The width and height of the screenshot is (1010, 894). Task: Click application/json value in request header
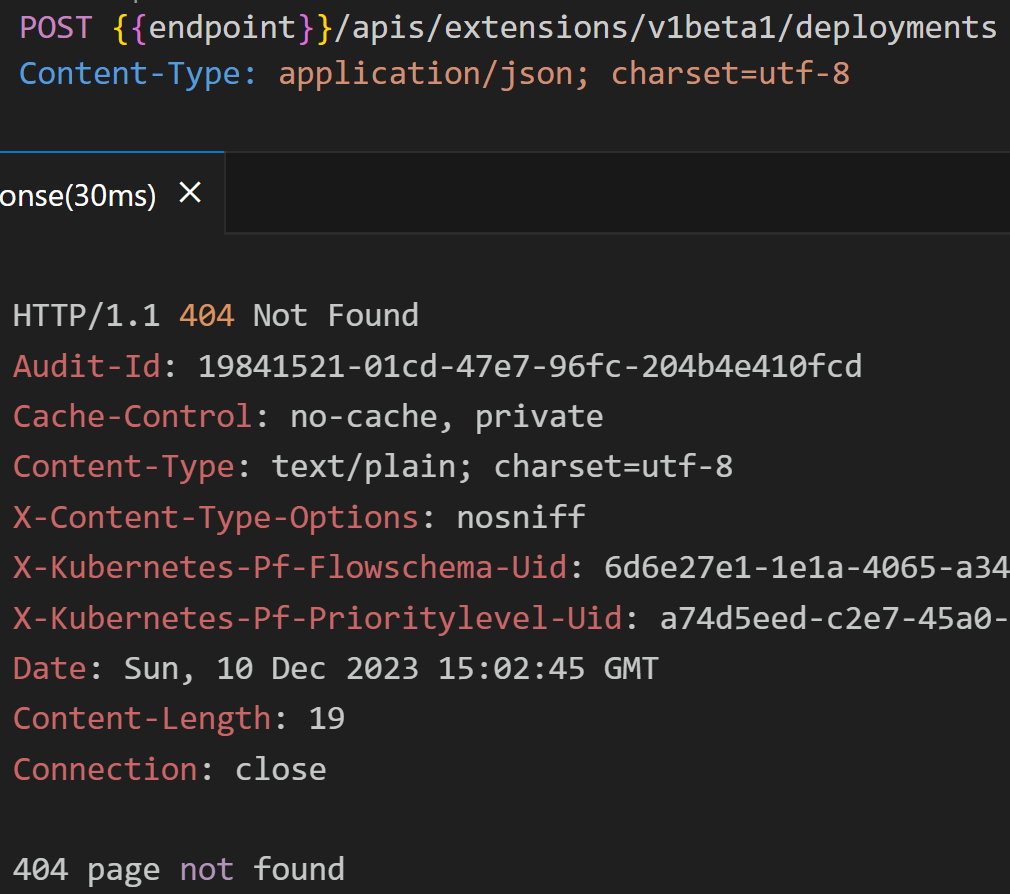click(x=425, y=75)
